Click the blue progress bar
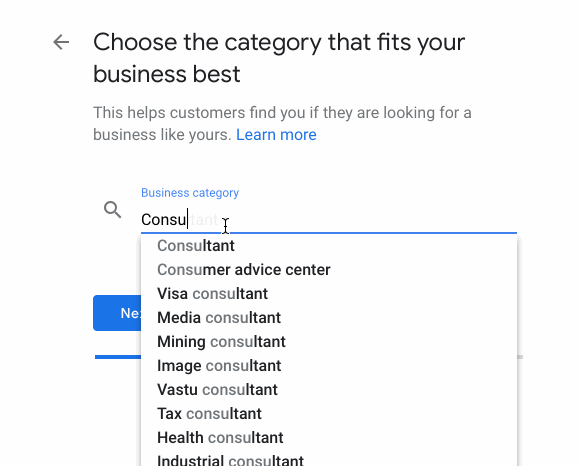This screenshot has width=580, height=466. click(x=118, y=357)
